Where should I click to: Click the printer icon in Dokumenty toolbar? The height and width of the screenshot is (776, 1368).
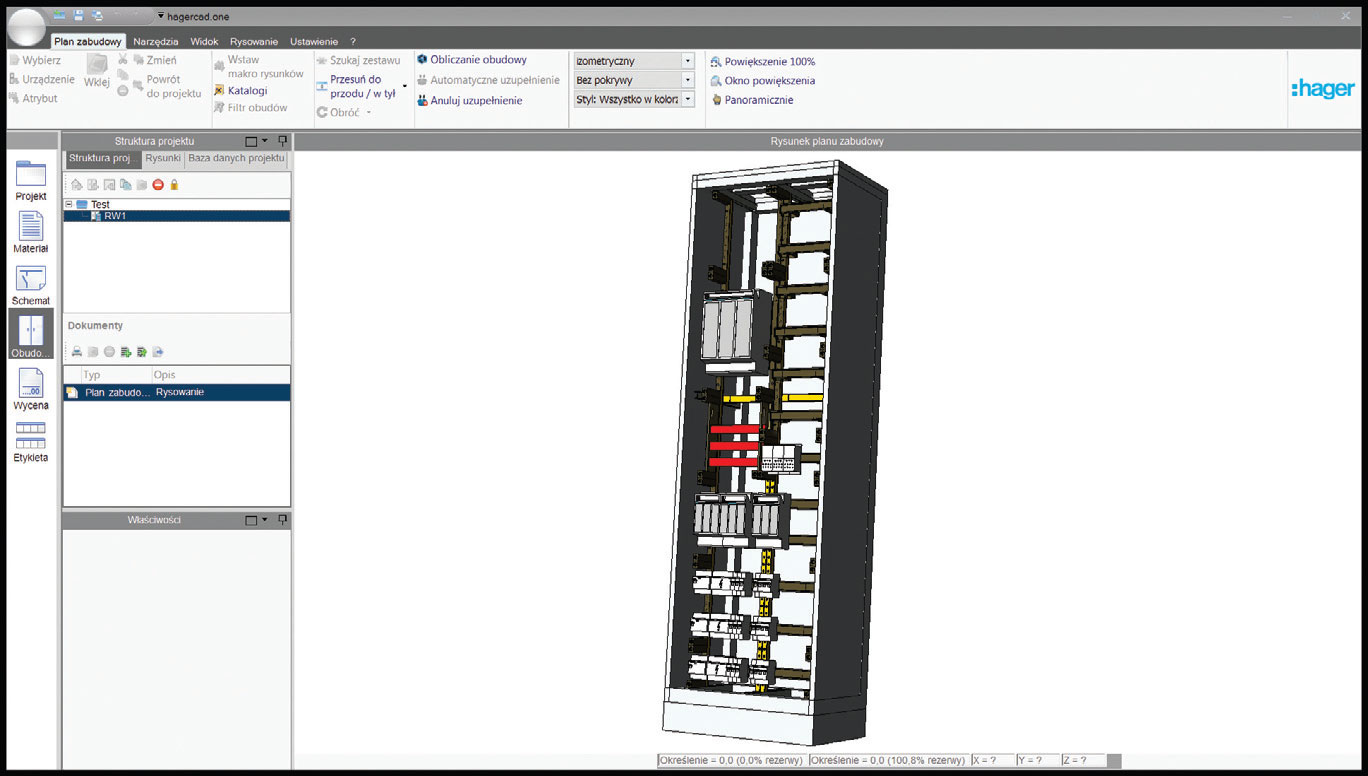point(76,352)
